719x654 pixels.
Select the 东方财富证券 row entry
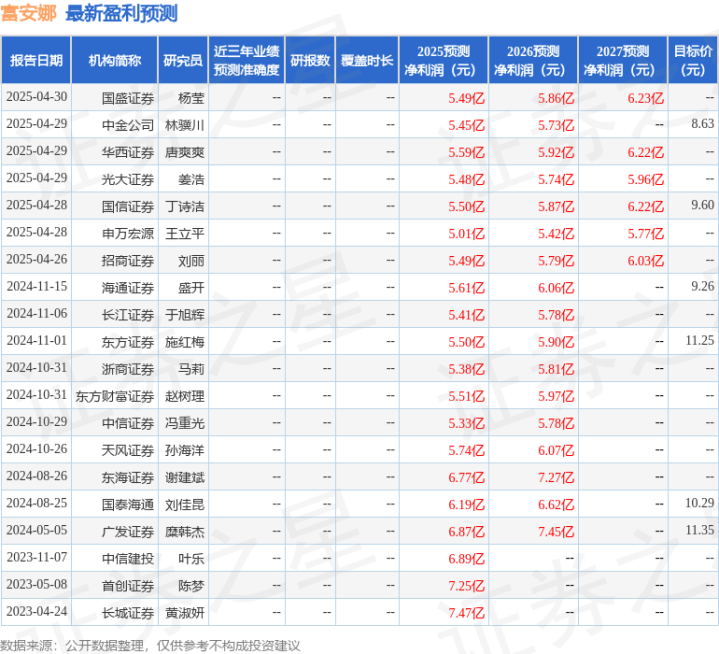[115, 396]
